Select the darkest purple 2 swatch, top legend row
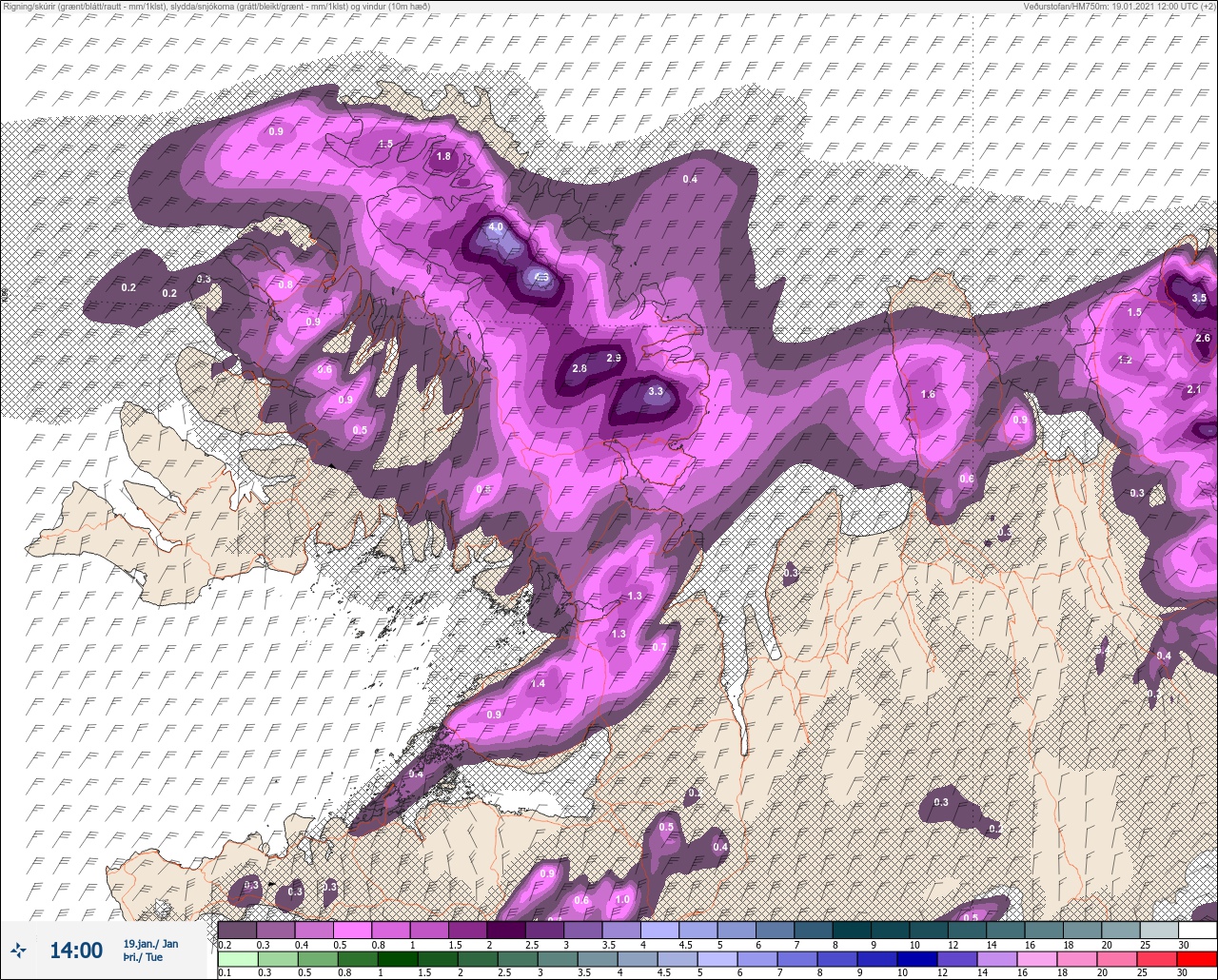The width and height of the screenshot is (1218, 980). (506, 930)
